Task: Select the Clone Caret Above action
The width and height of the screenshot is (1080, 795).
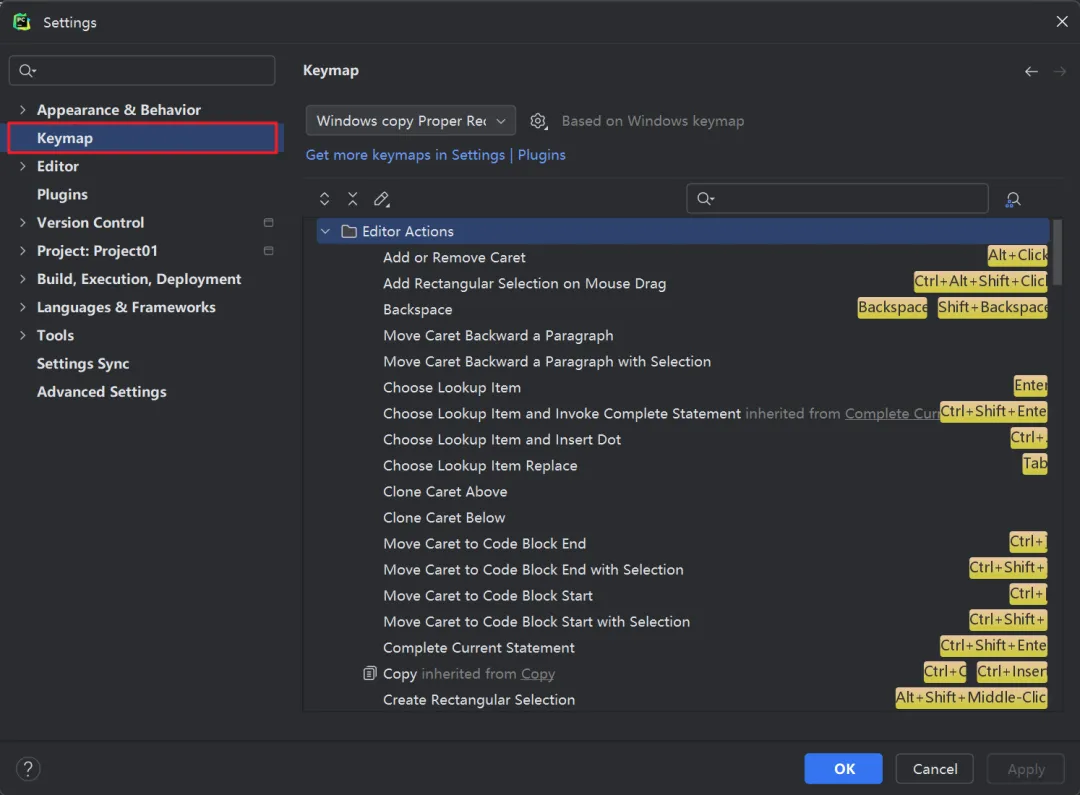Action: [445, 492]
